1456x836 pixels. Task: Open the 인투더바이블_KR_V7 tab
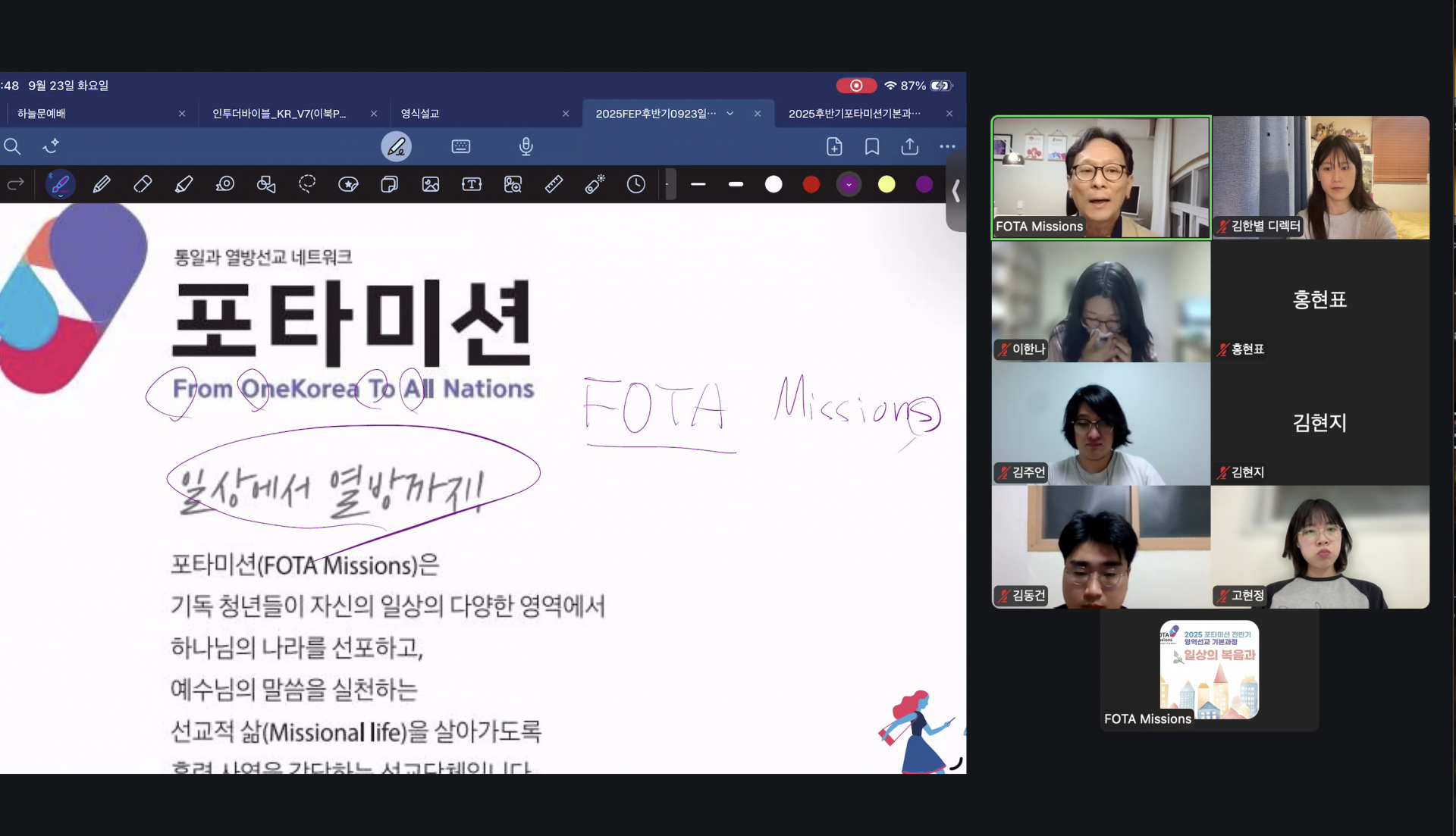pos(279,114)
